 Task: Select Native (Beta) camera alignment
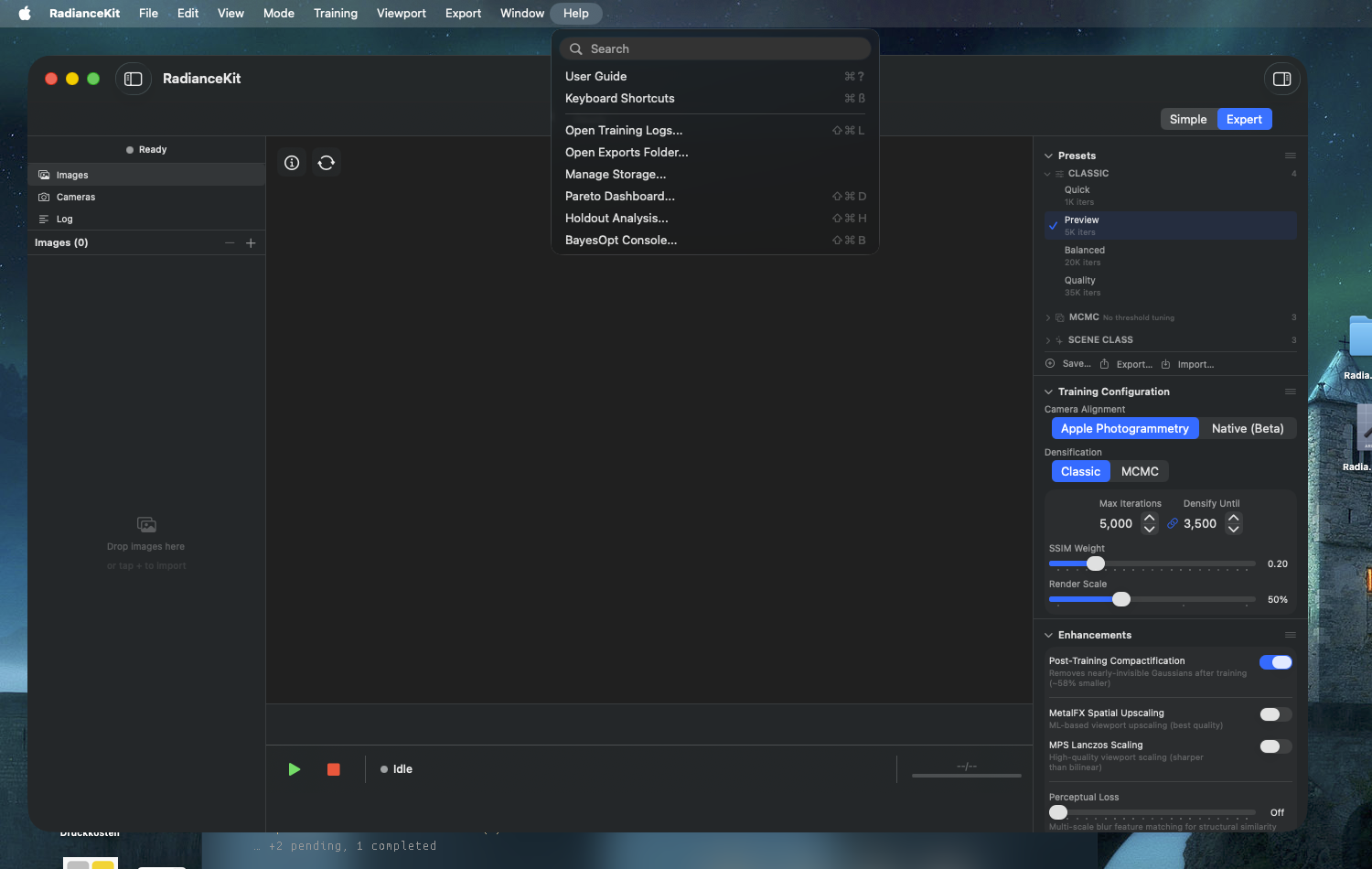[1248, 428]
